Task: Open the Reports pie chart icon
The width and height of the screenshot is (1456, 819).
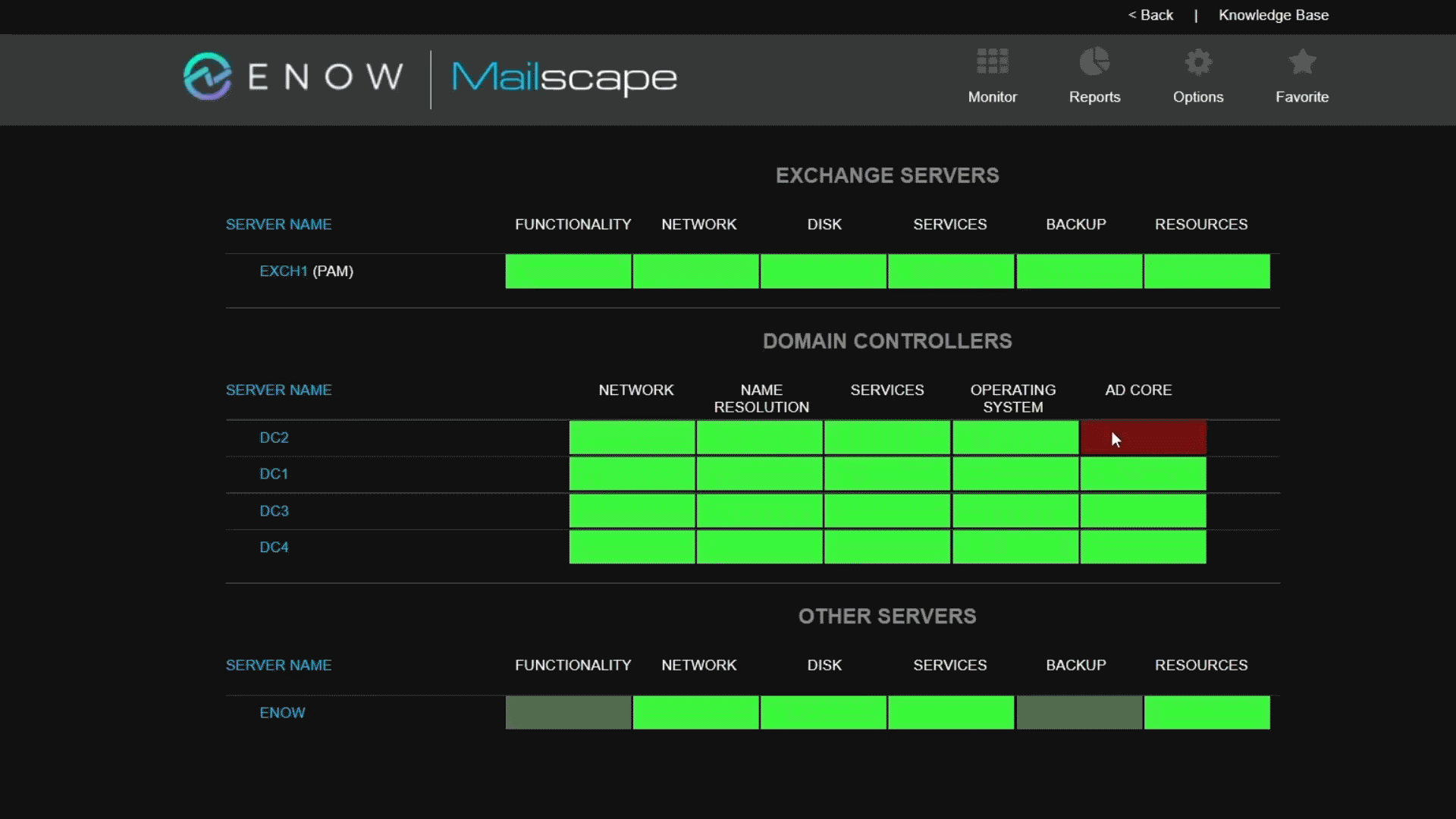Action: (x=1094, y=62)
